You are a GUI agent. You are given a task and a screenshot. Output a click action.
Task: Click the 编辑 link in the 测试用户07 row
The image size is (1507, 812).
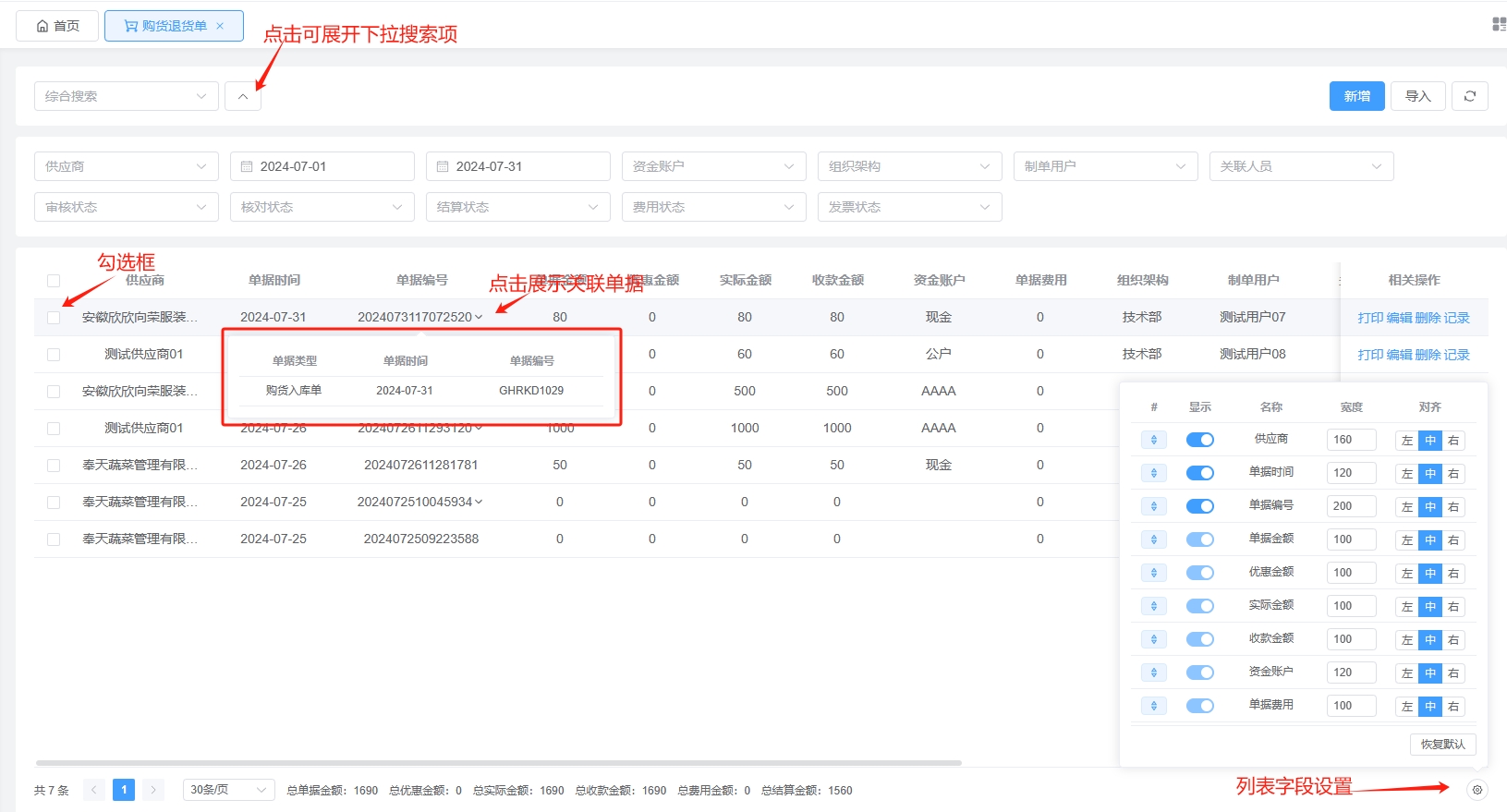[1399, 318]
